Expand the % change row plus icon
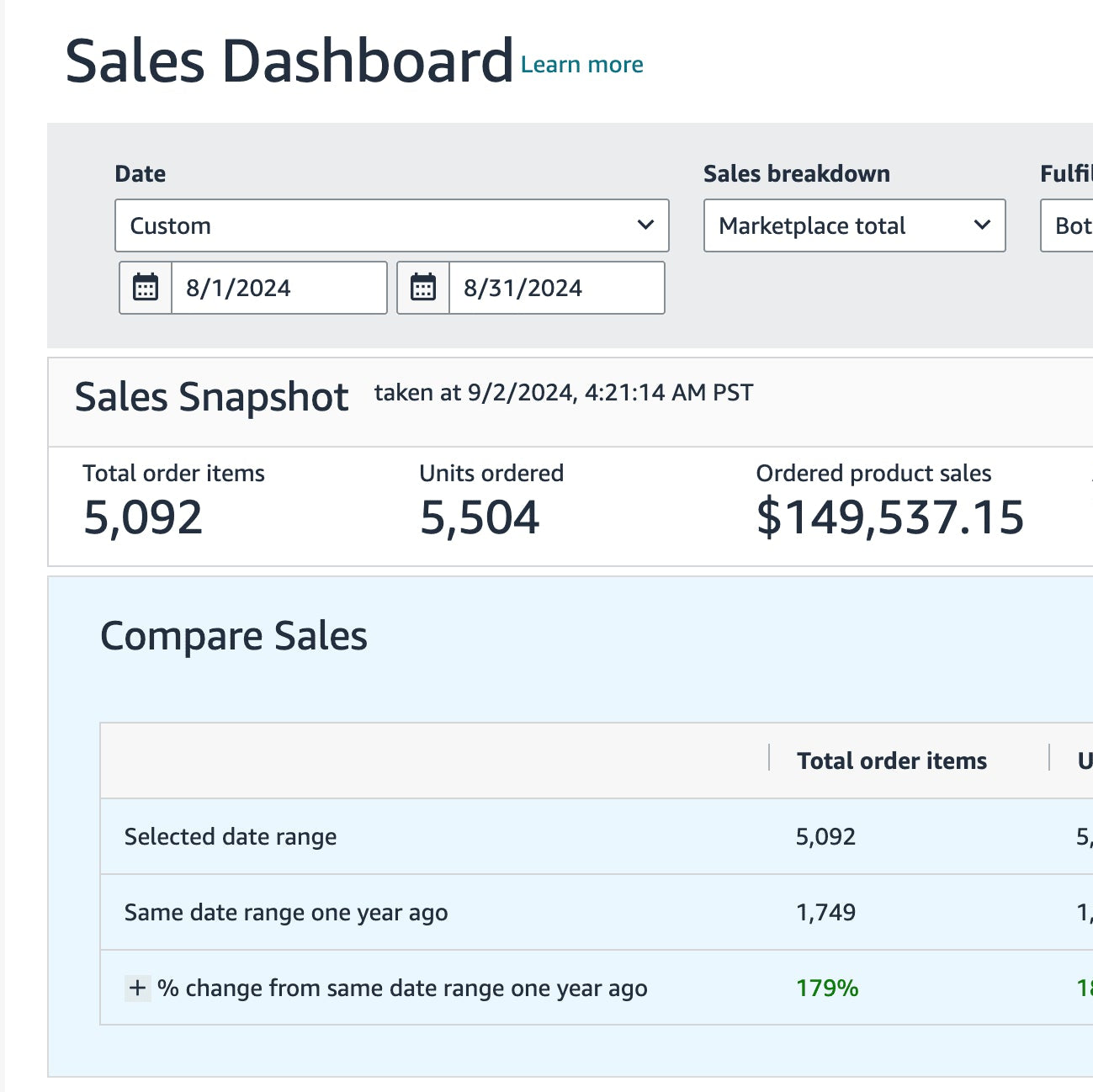This screenshot has width=1093, height=1092. click(137, 988)
